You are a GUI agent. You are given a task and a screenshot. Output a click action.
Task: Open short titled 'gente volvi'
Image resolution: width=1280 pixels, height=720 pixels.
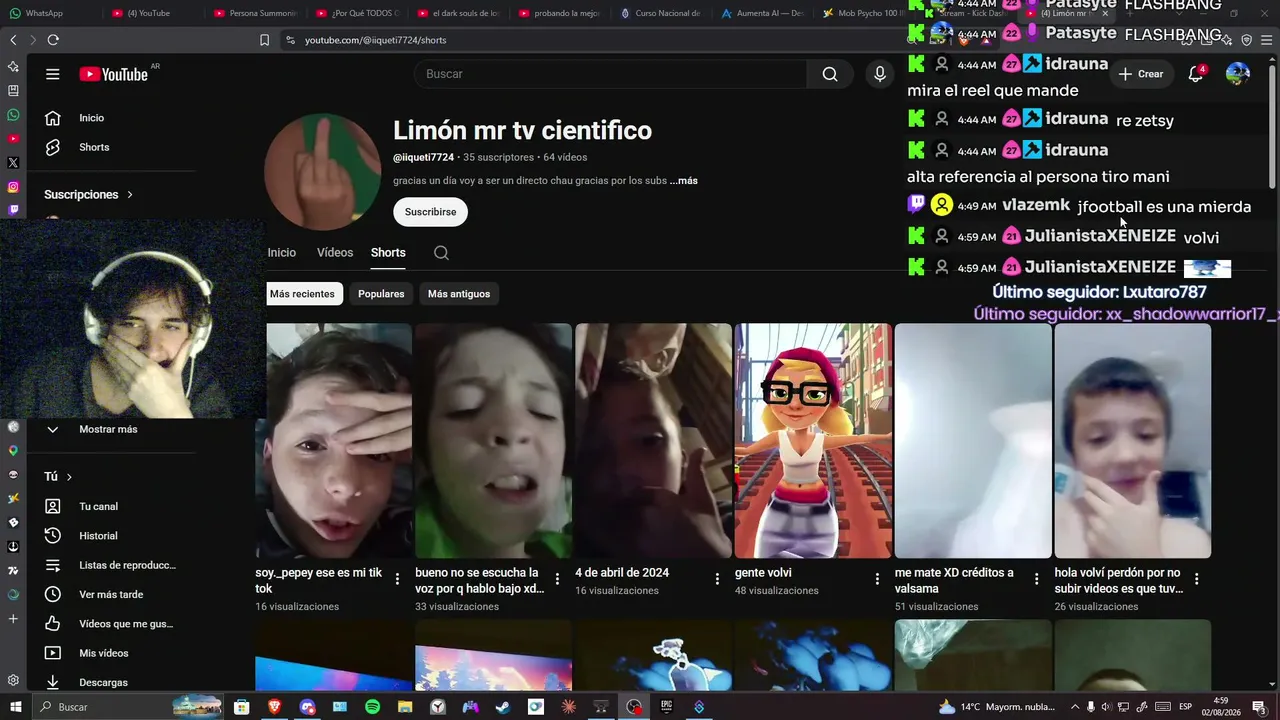click(763, 573)
